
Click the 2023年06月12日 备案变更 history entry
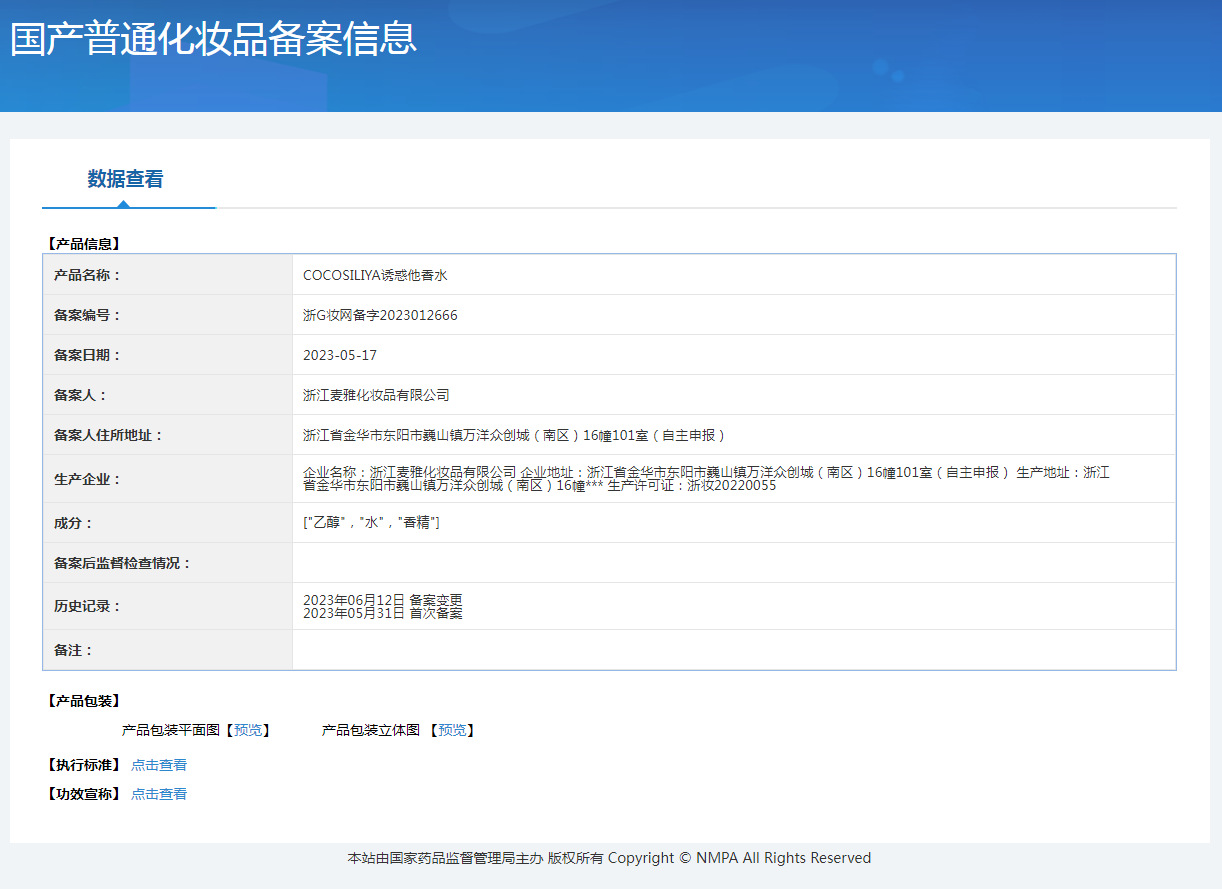click(x=382, y=600)
